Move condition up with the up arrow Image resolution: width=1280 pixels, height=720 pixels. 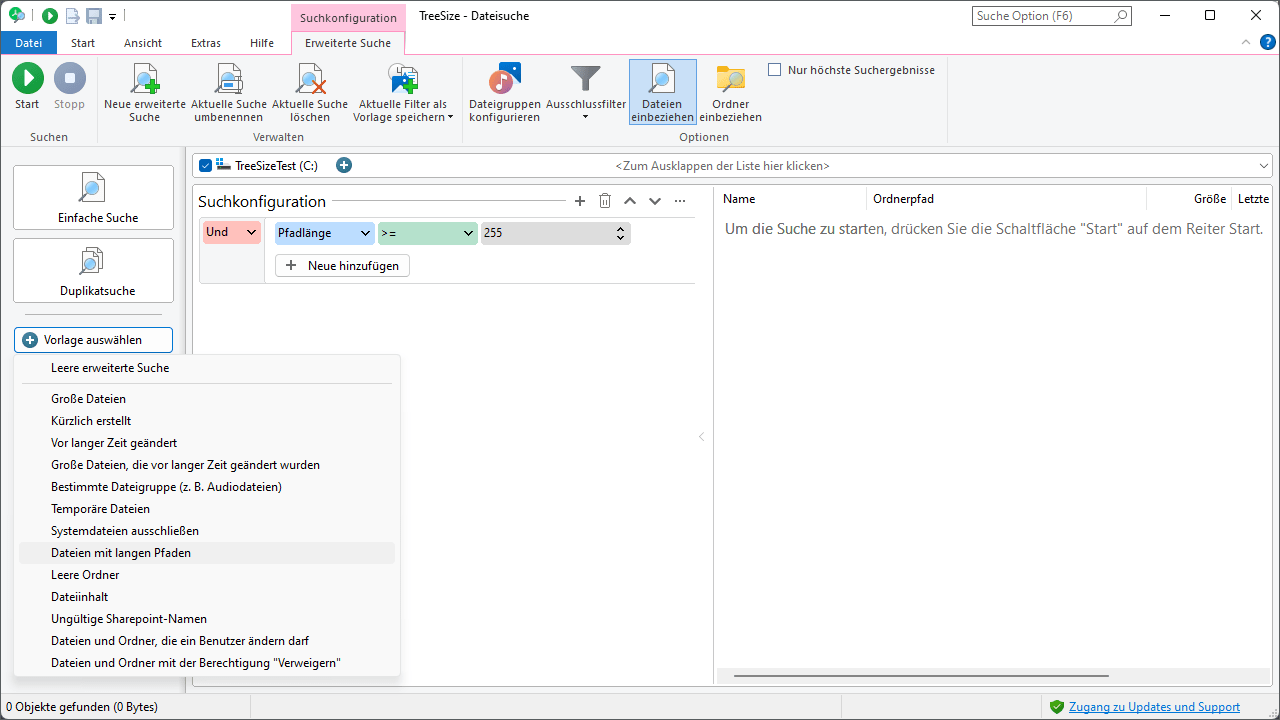(630, 201)
